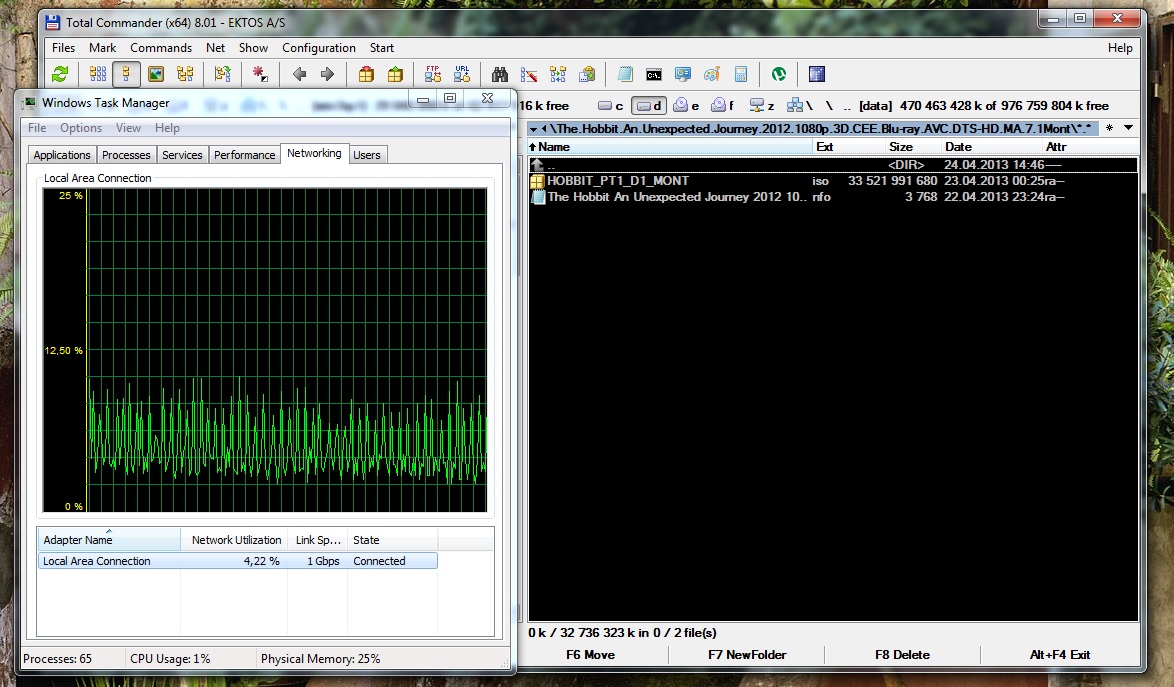Viewport: 1174px width, 687px height.
Task: Sort files by Name column header
Action: tap(671, 147)
